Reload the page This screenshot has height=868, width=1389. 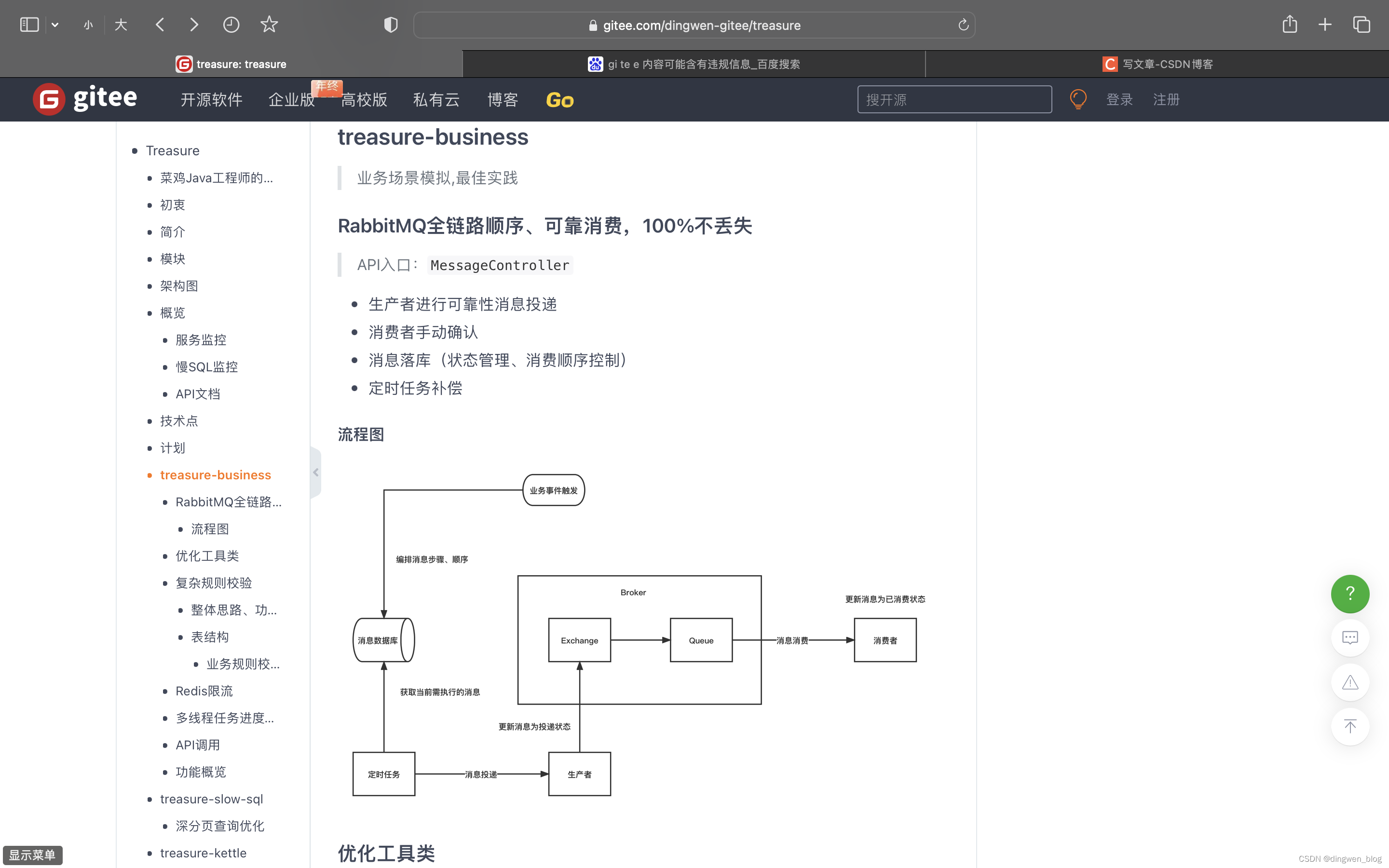(x=963, y=25)
